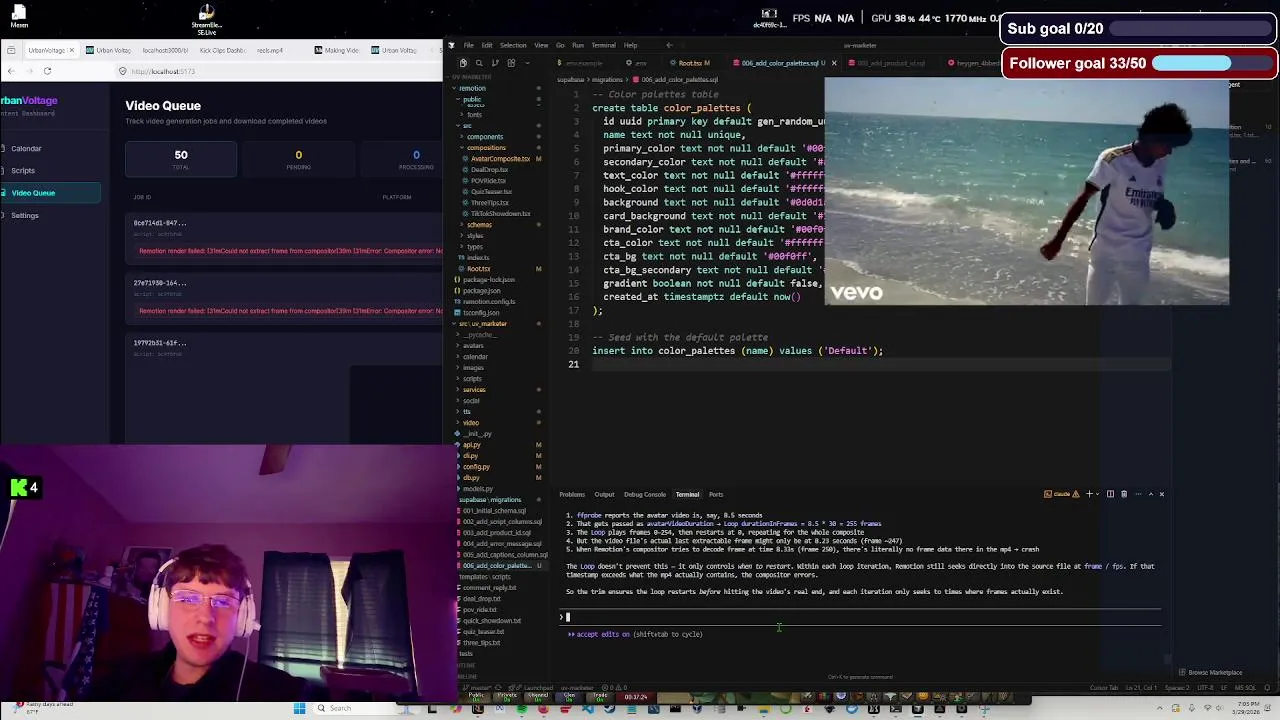Open the View menu in the editor
Viewport: 1280px width, 720px height.
[x=541, y=45]
